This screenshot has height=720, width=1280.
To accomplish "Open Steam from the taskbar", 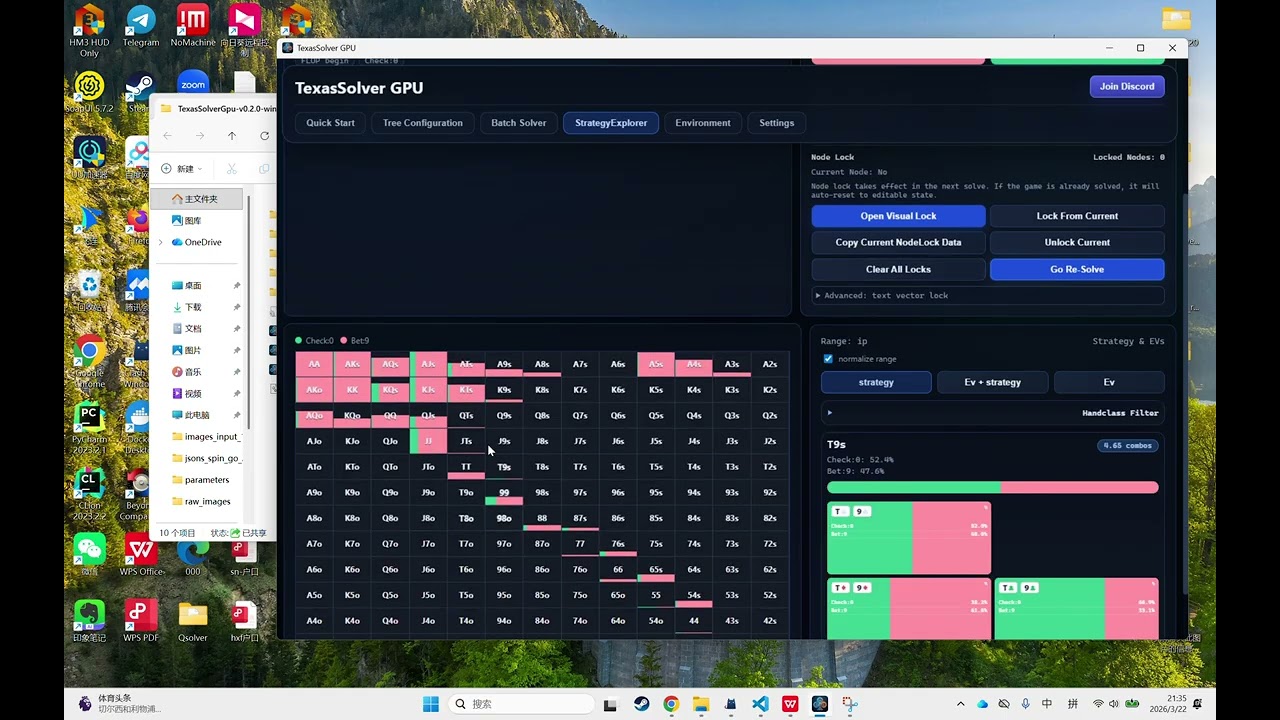I will pyautogui.click(x=642, y=704).
